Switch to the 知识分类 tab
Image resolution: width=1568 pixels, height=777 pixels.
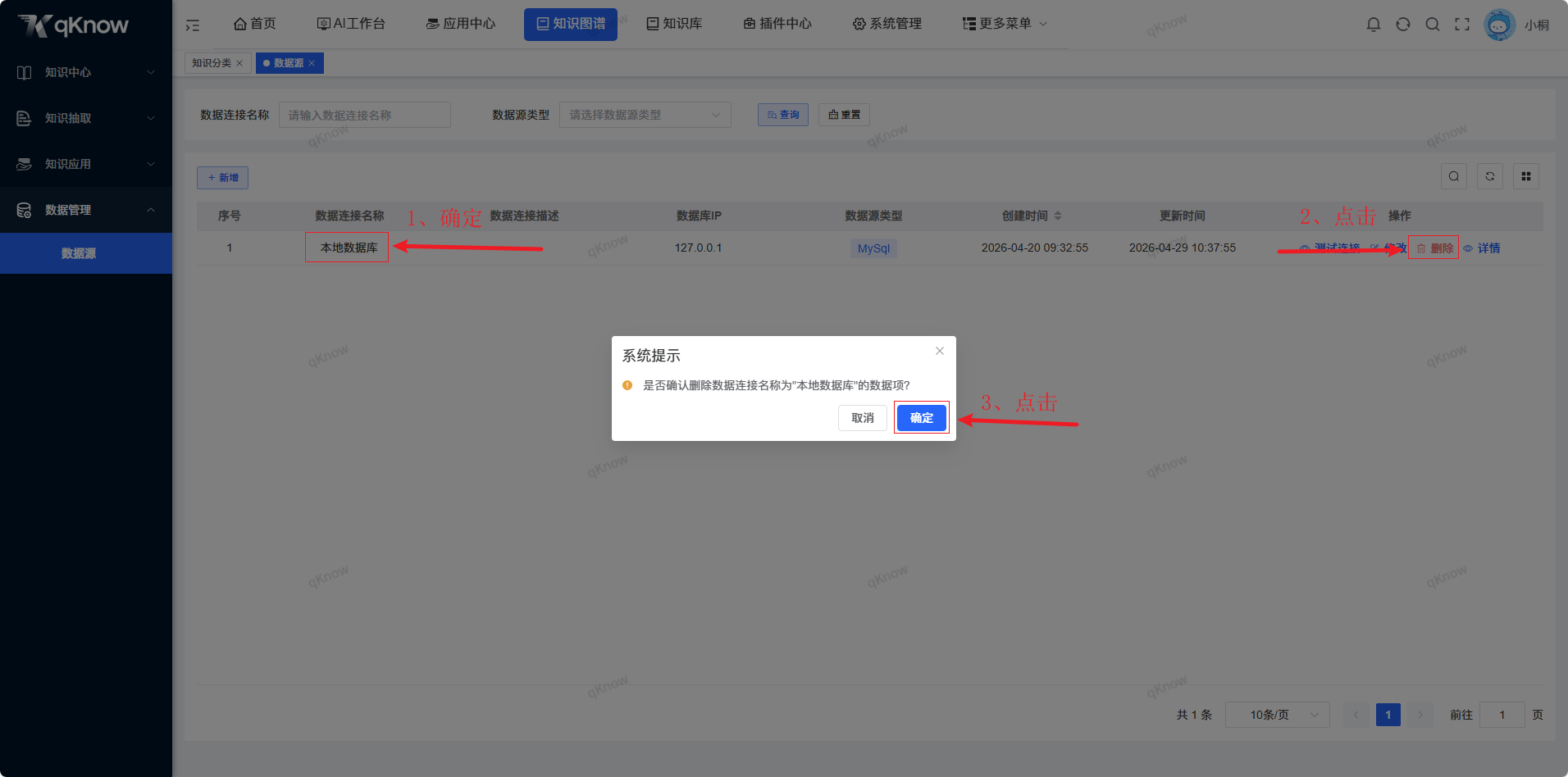pos(212,63)
